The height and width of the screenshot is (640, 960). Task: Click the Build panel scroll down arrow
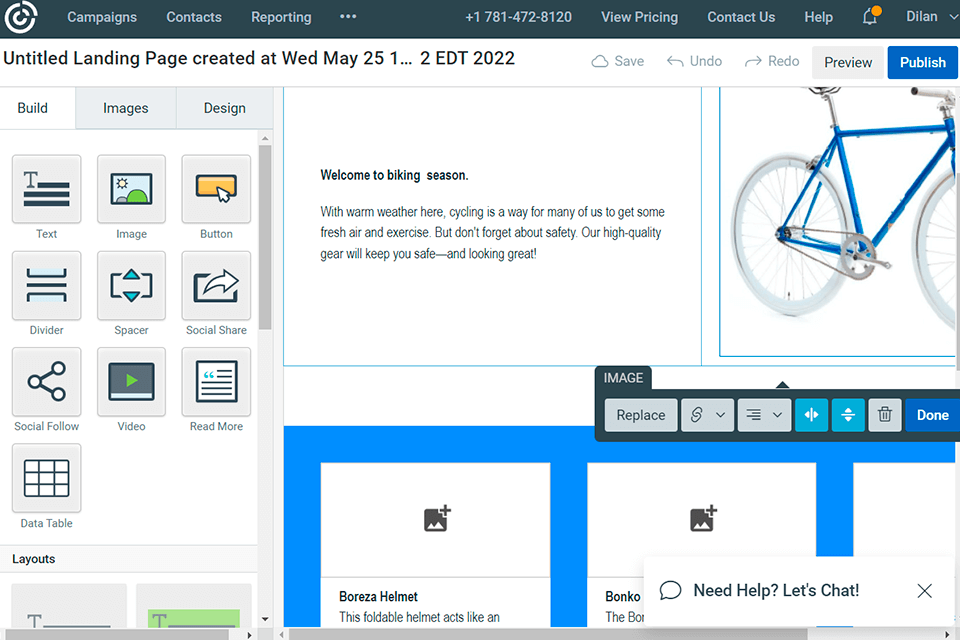click(264, 619)
